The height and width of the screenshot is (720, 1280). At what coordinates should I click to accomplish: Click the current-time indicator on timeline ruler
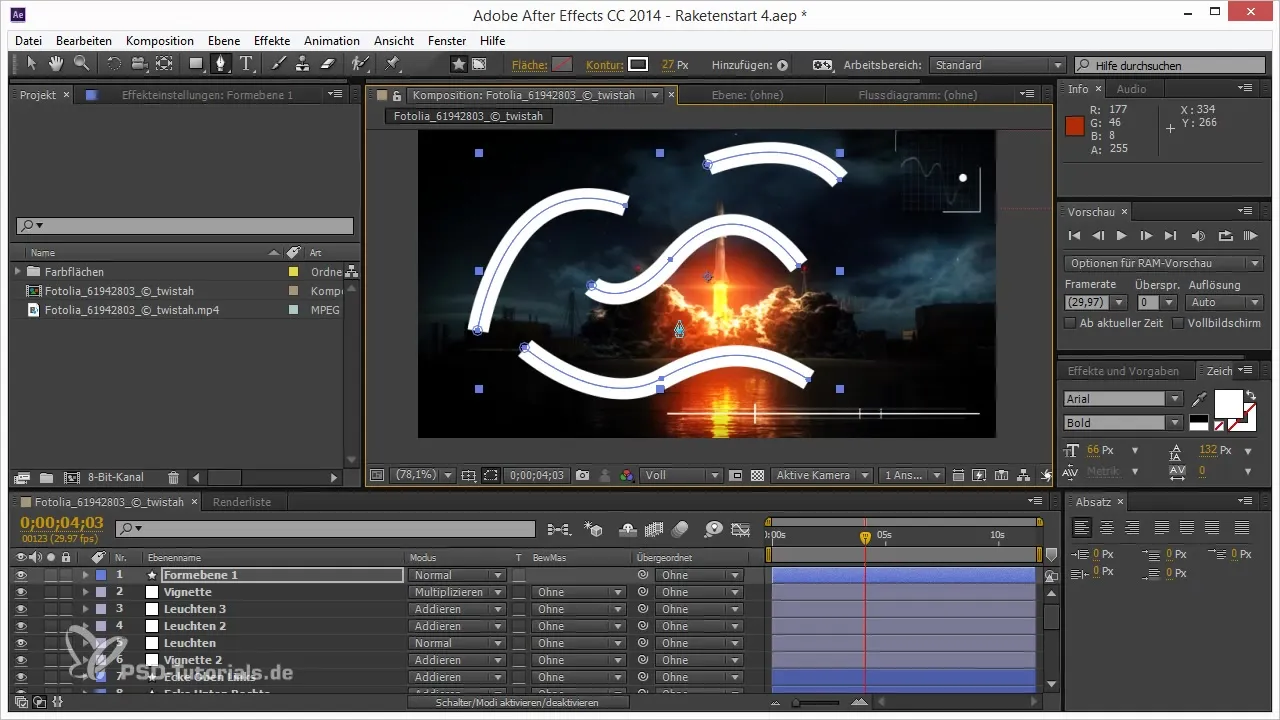[x=865, y=538]
